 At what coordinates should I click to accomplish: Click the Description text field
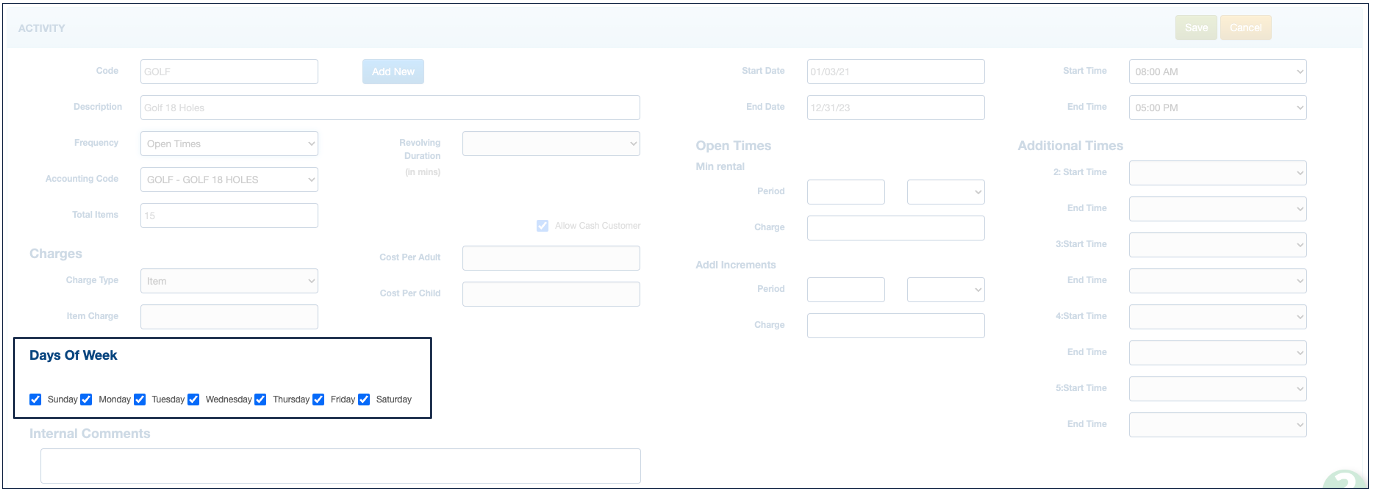tap(390, 108)
